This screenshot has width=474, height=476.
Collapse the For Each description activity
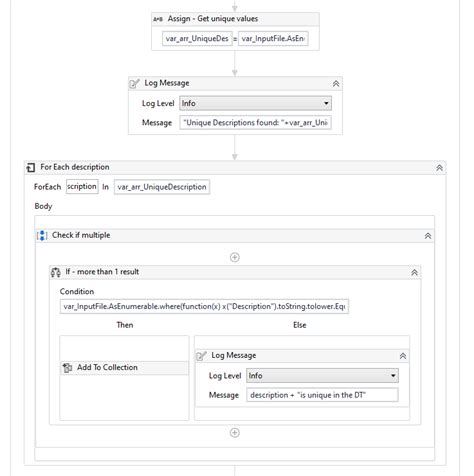[x=439, y=168]
